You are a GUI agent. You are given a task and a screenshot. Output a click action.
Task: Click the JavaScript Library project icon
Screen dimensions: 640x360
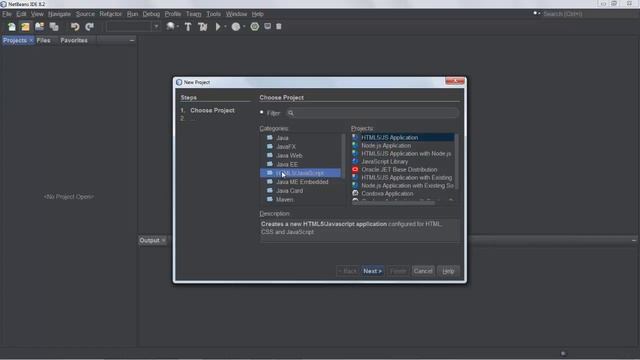tap(355, 161)
